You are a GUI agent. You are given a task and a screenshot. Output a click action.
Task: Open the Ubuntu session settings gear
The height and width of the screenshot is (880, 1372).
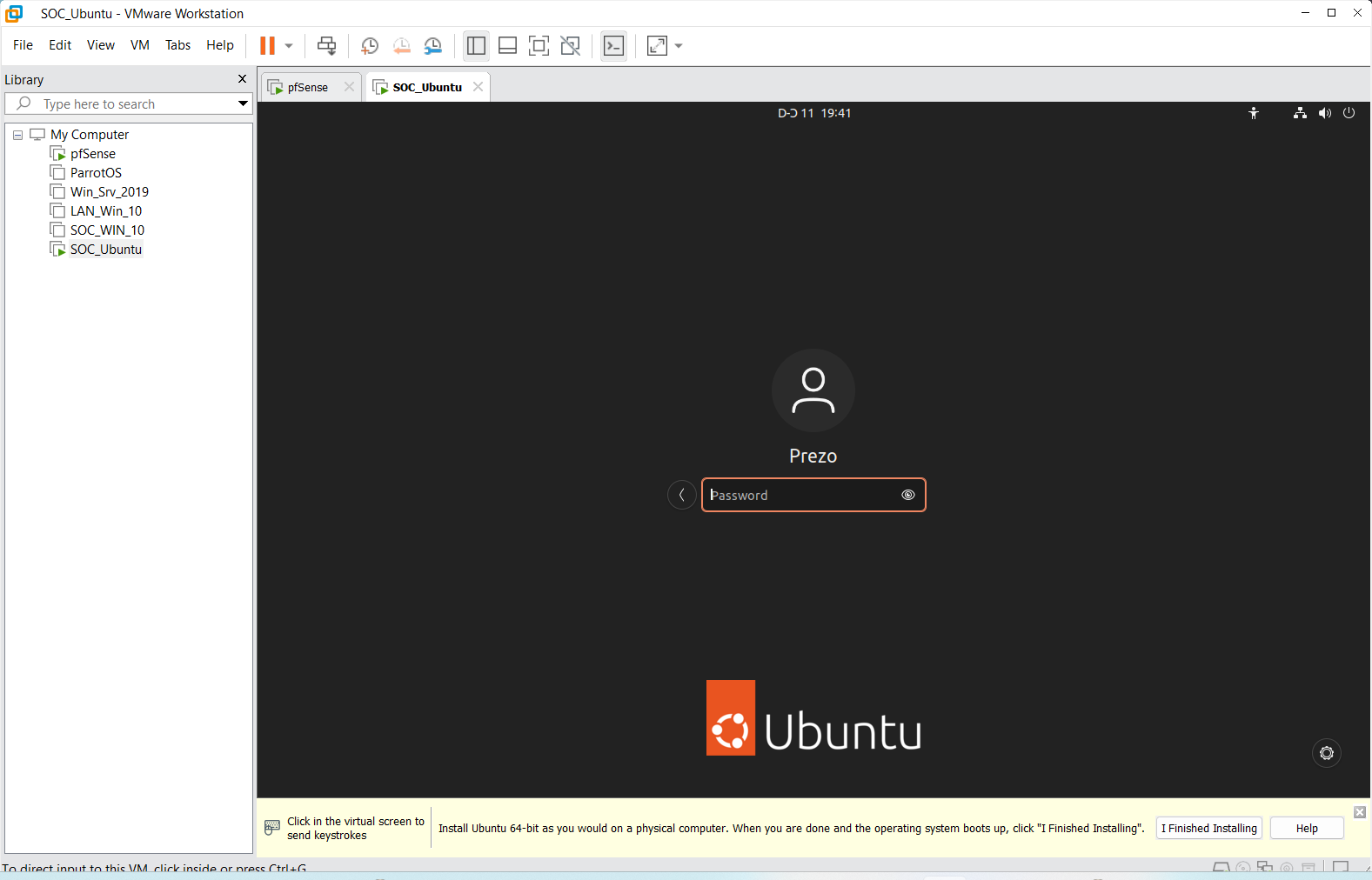tap(1327, 753)
